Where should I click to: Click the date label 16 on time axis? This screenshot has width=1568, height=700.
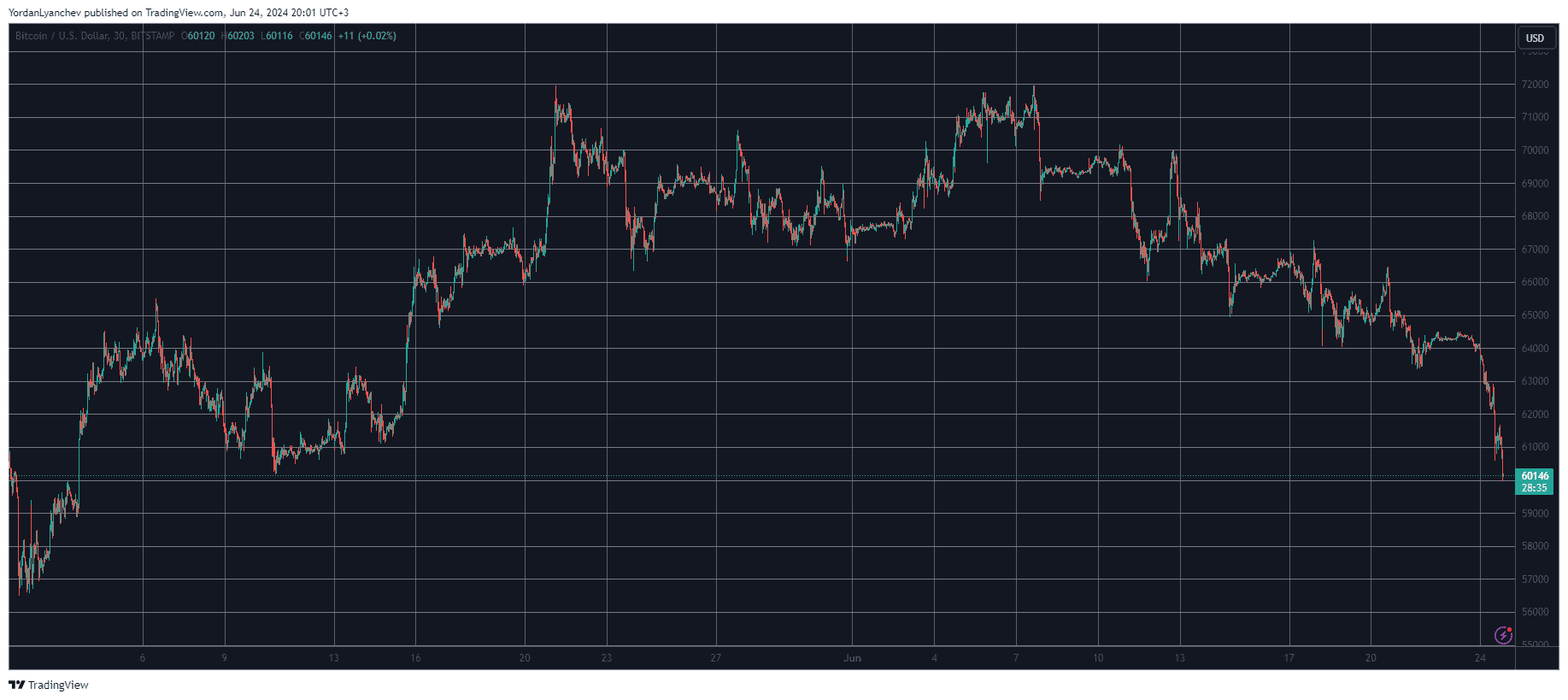[x=415, y=658]
